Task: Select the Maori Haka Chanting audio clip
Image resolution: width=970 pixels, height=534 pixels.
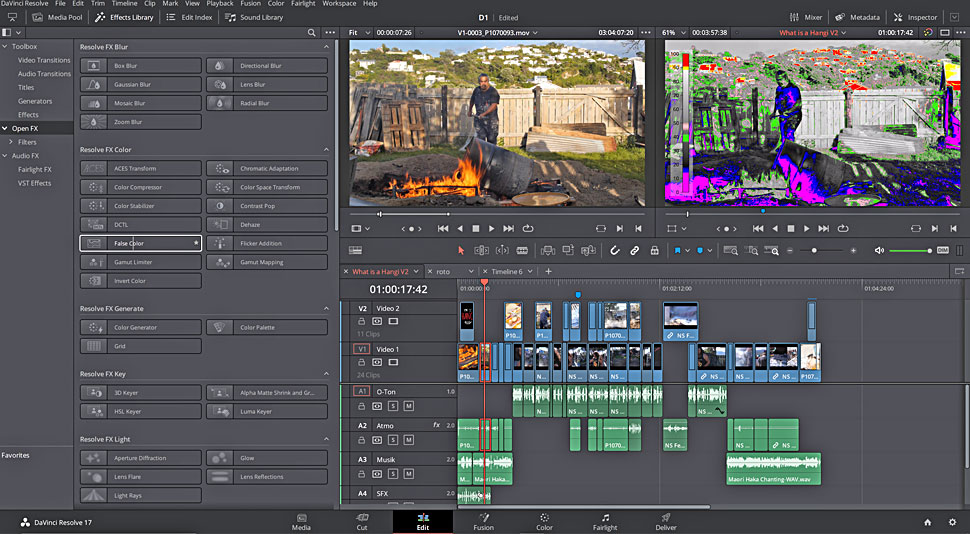Action: [x=773, y=470]
